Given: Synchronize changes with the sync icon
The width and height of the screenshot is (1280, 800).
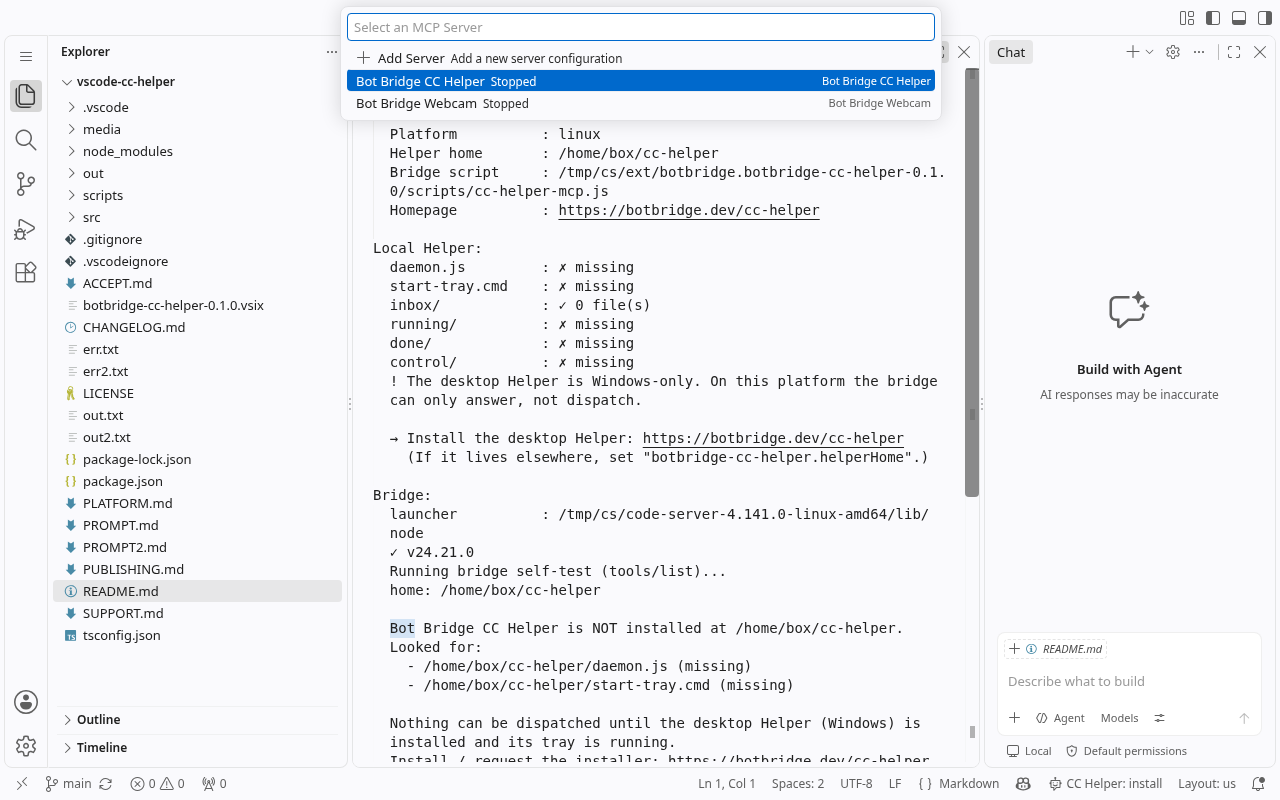Looking at the screenshot, I should coord(106,784).
